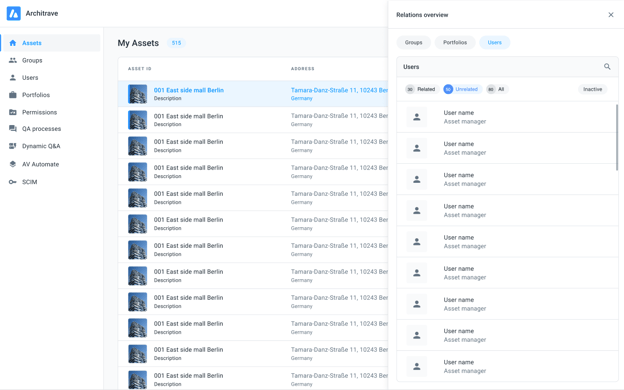Switch to Groups tab in Relations overview
Screen dimensions: 624x390
(413, 43)
